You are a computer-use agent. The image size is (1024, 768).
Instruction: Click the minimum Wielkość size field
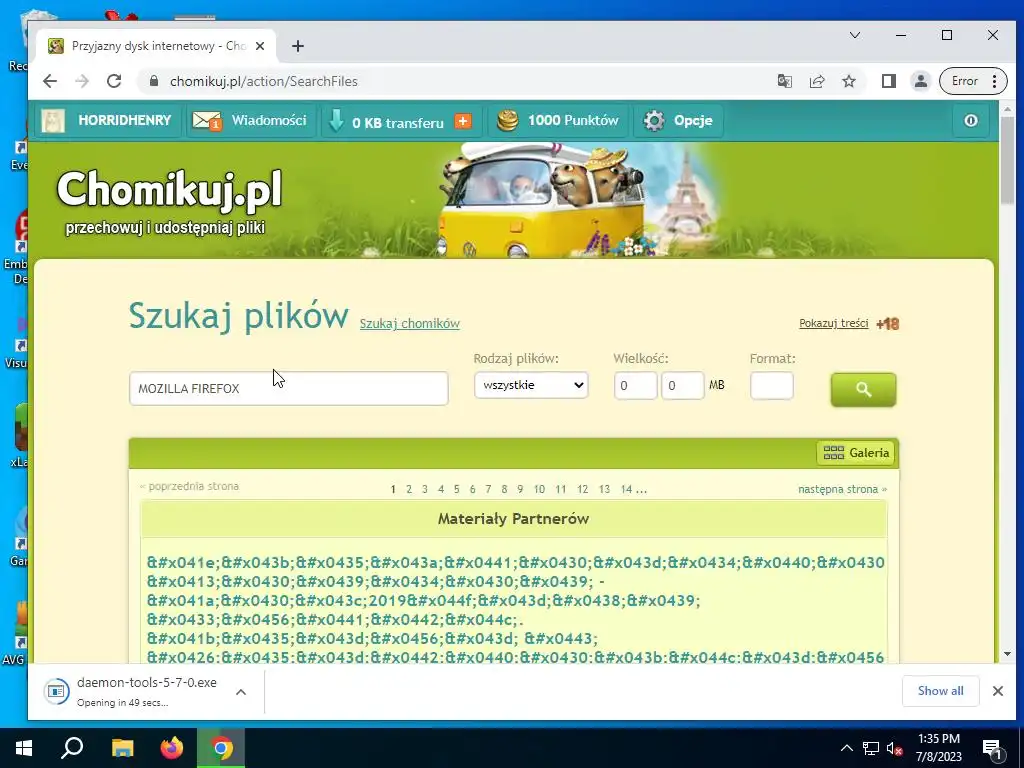coord(635,386)
